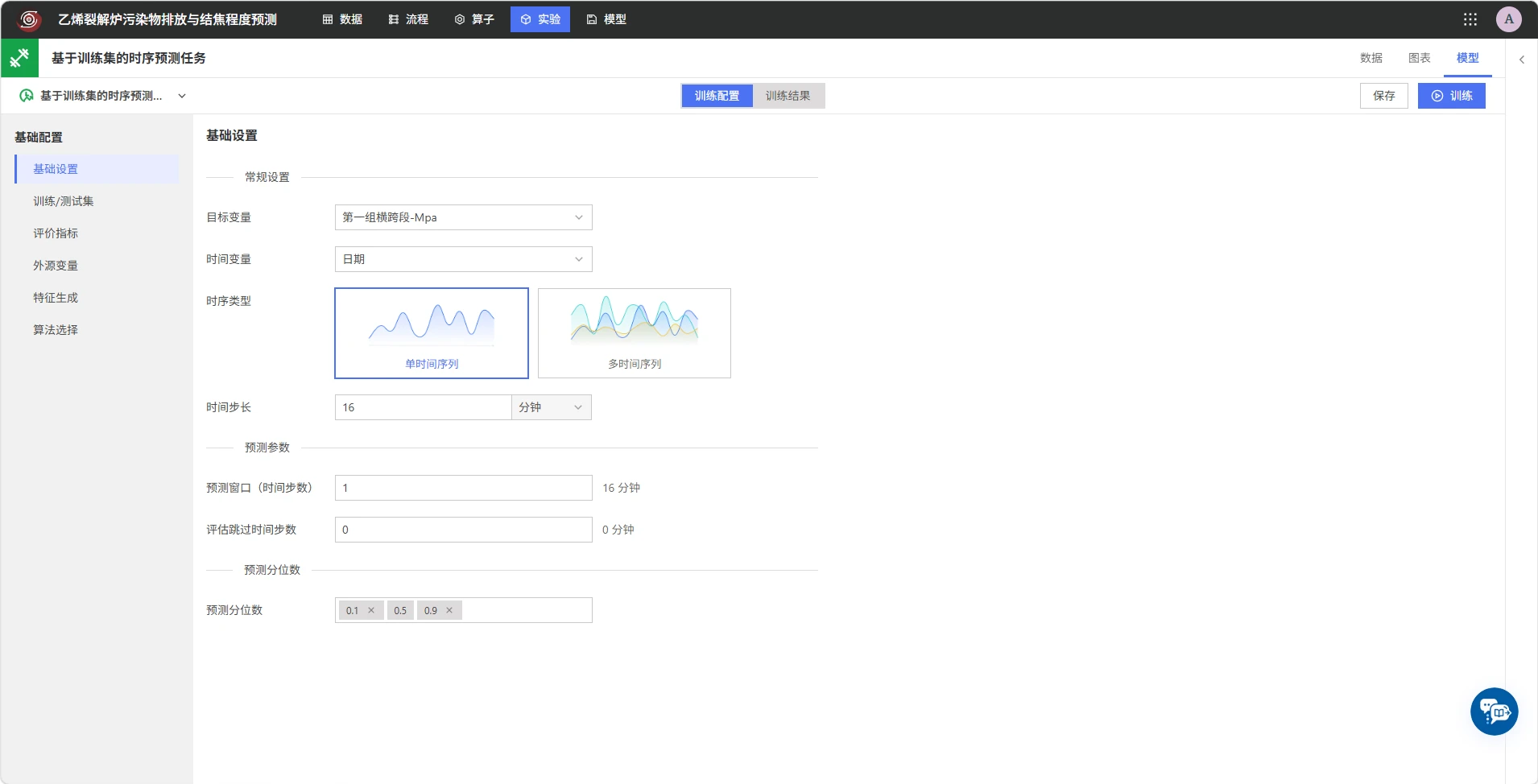Switch to the 数据 right-side tab

click(x=1371, y=58)
